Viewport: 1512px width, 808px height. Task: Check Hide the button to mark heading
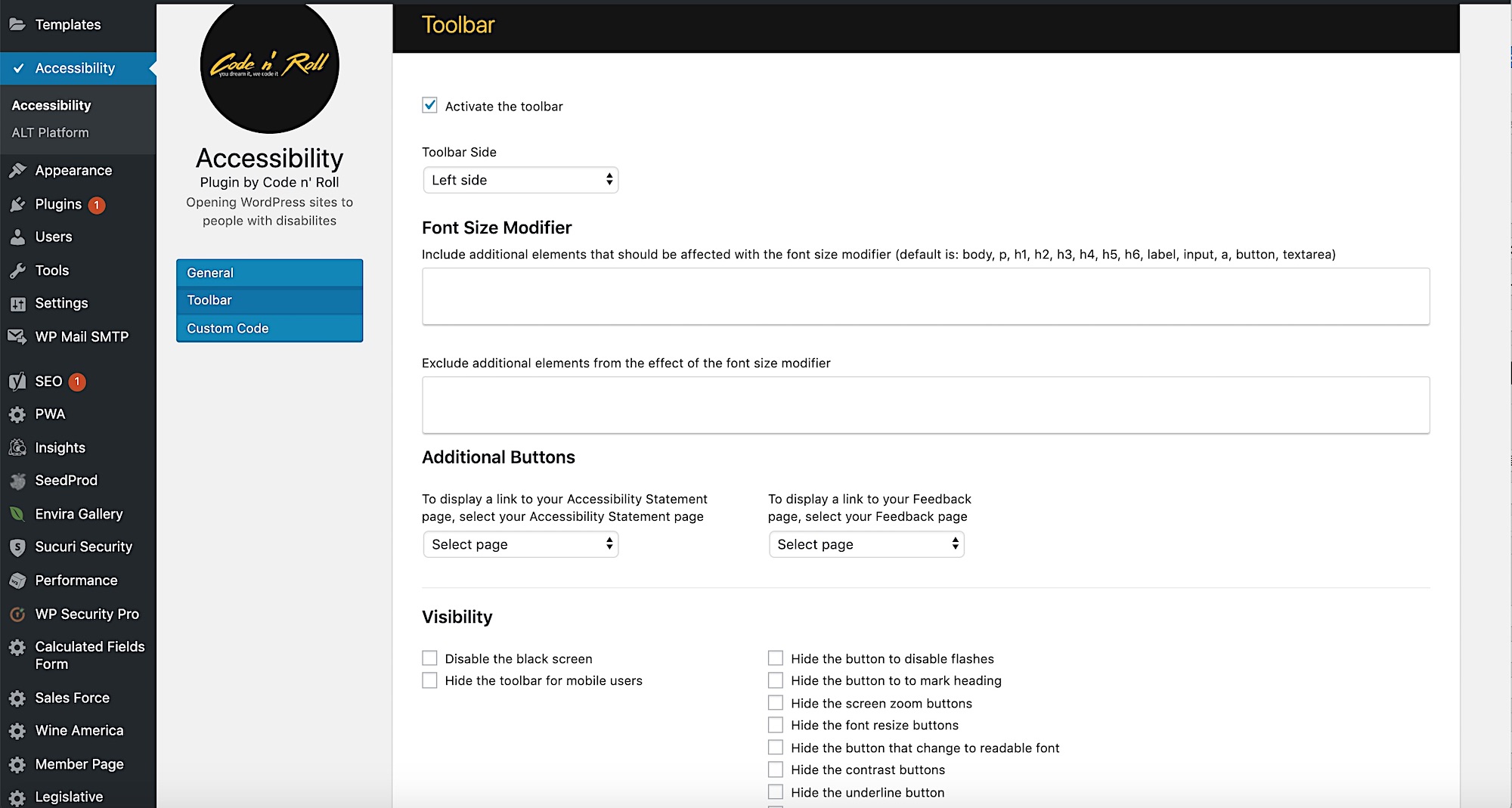pos(776,680)
